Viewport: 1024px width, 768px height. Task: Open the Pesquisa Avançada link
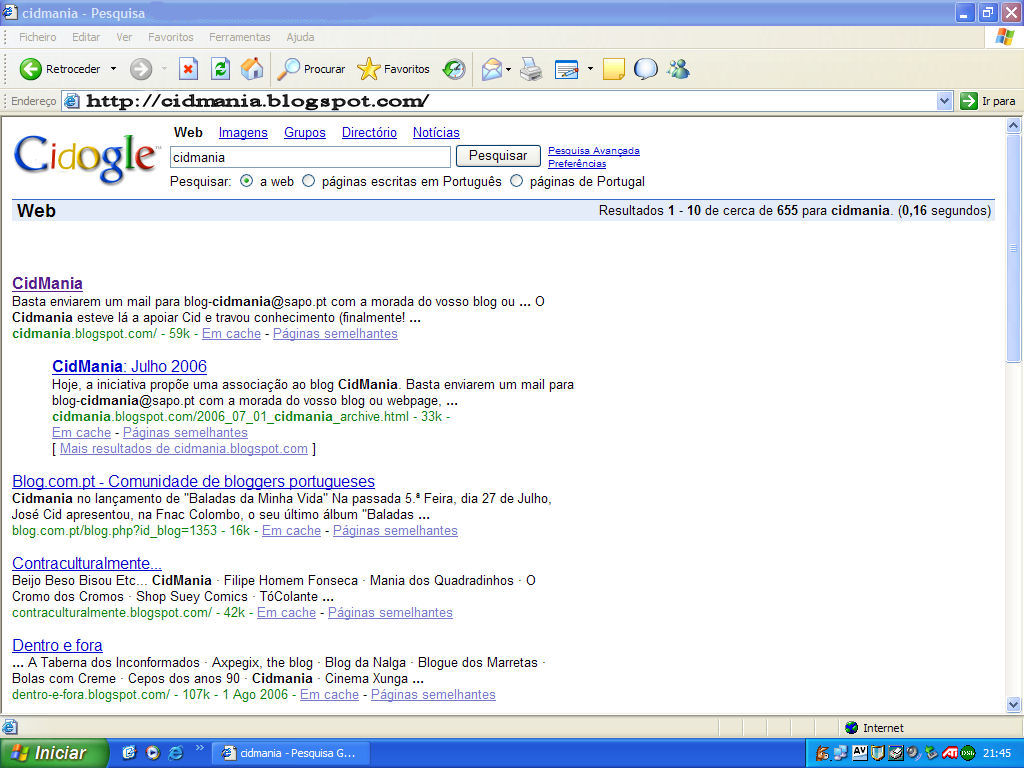[x=594, y=151]
